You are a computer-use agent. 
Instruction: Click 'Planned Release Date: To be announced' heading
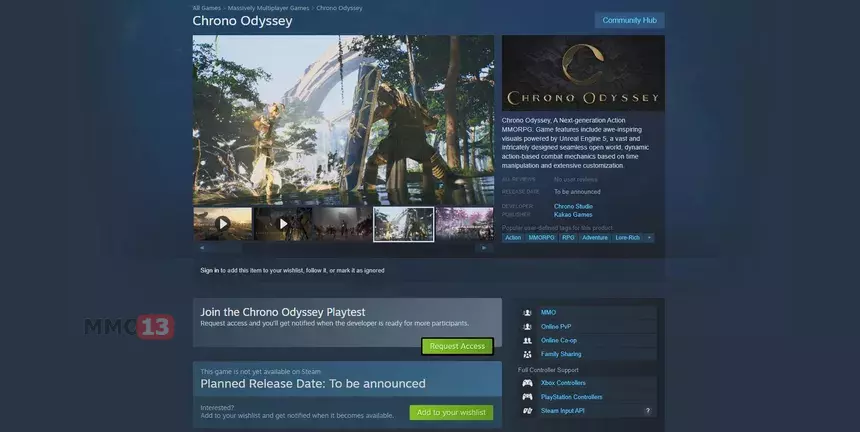(313, 384)
